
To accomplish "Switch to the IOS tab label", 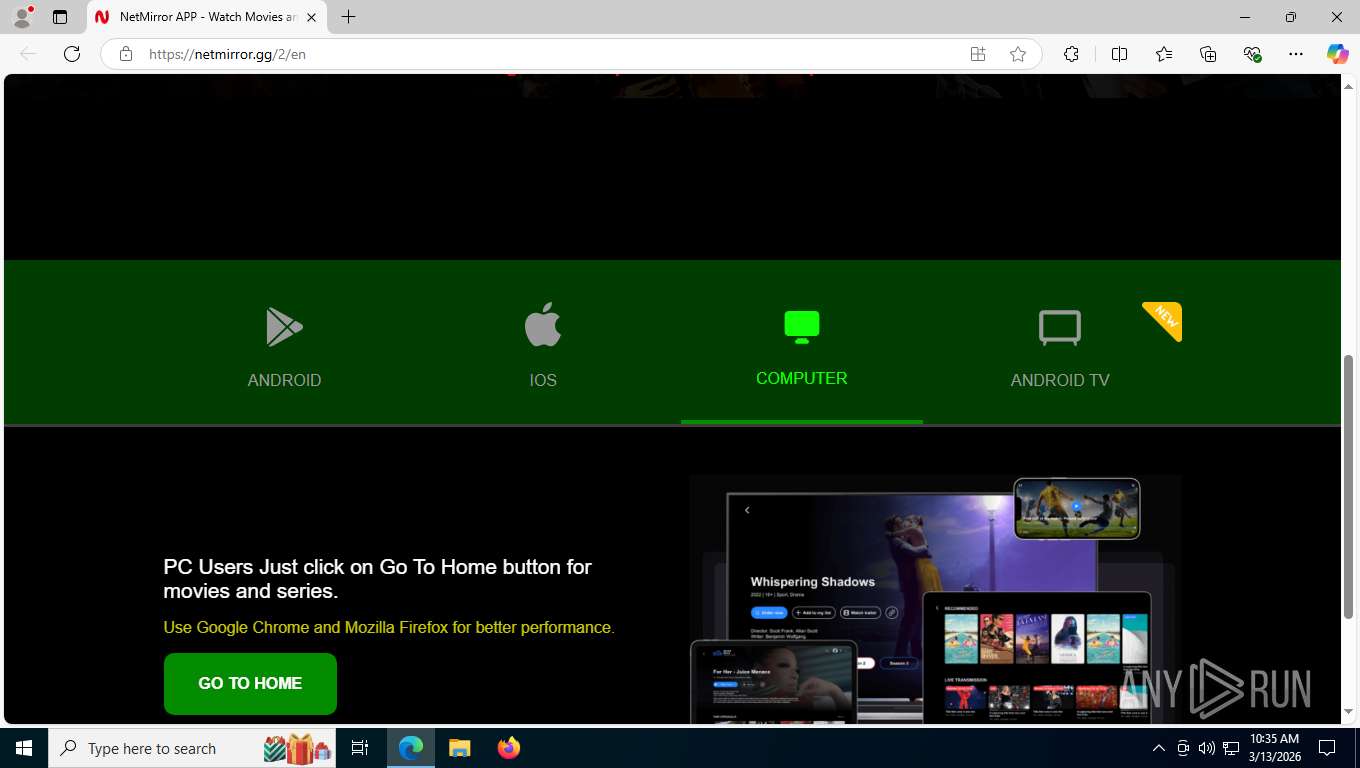I will 543,380.
